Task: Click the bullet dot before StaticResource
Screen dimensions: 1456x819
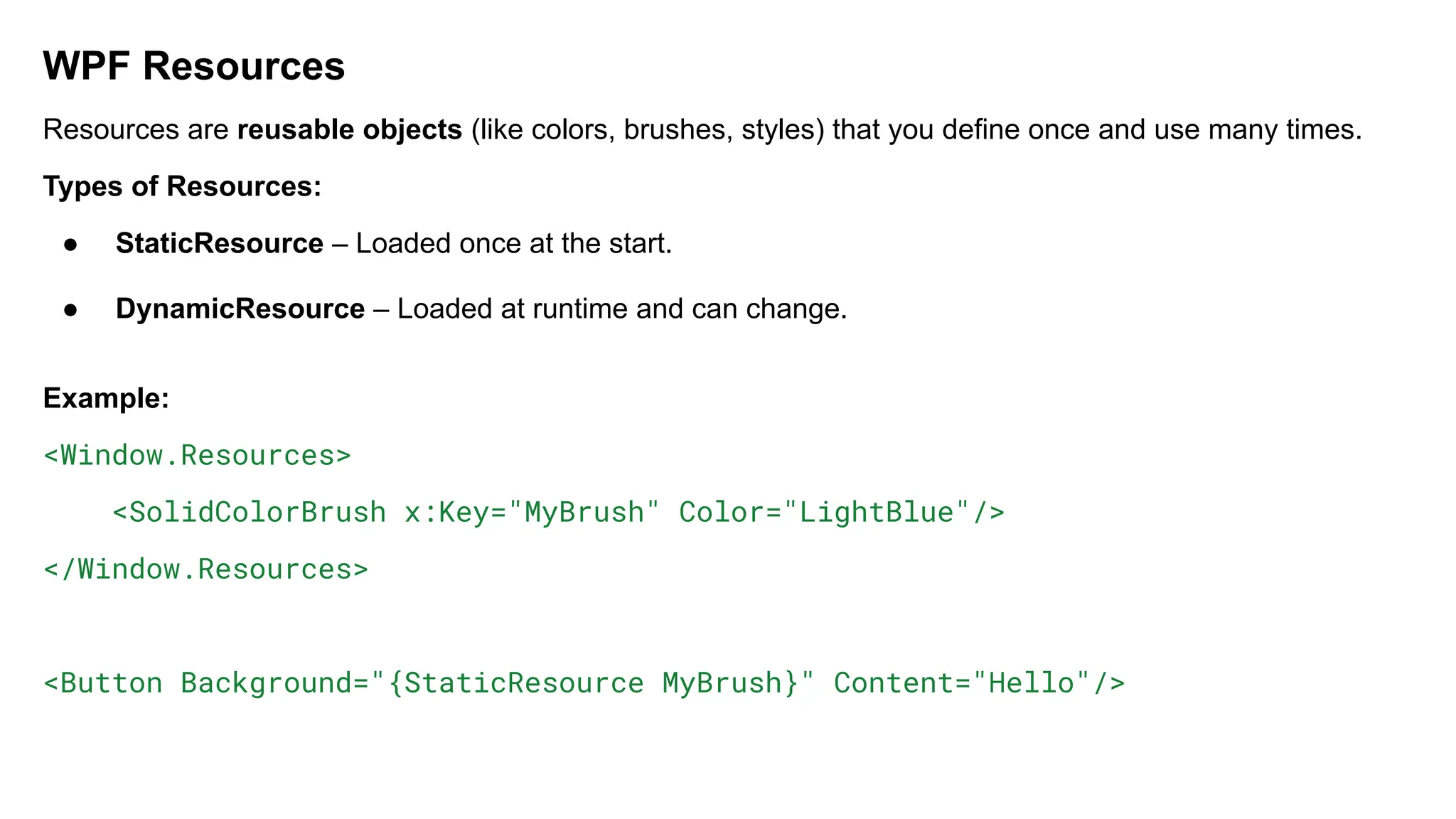Action: (70, 245)
